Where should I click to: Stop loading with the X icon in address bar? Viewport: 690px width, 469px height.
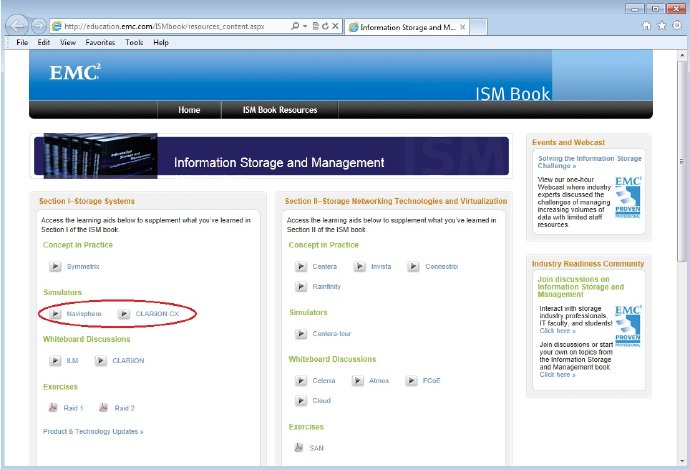point(335,26)
